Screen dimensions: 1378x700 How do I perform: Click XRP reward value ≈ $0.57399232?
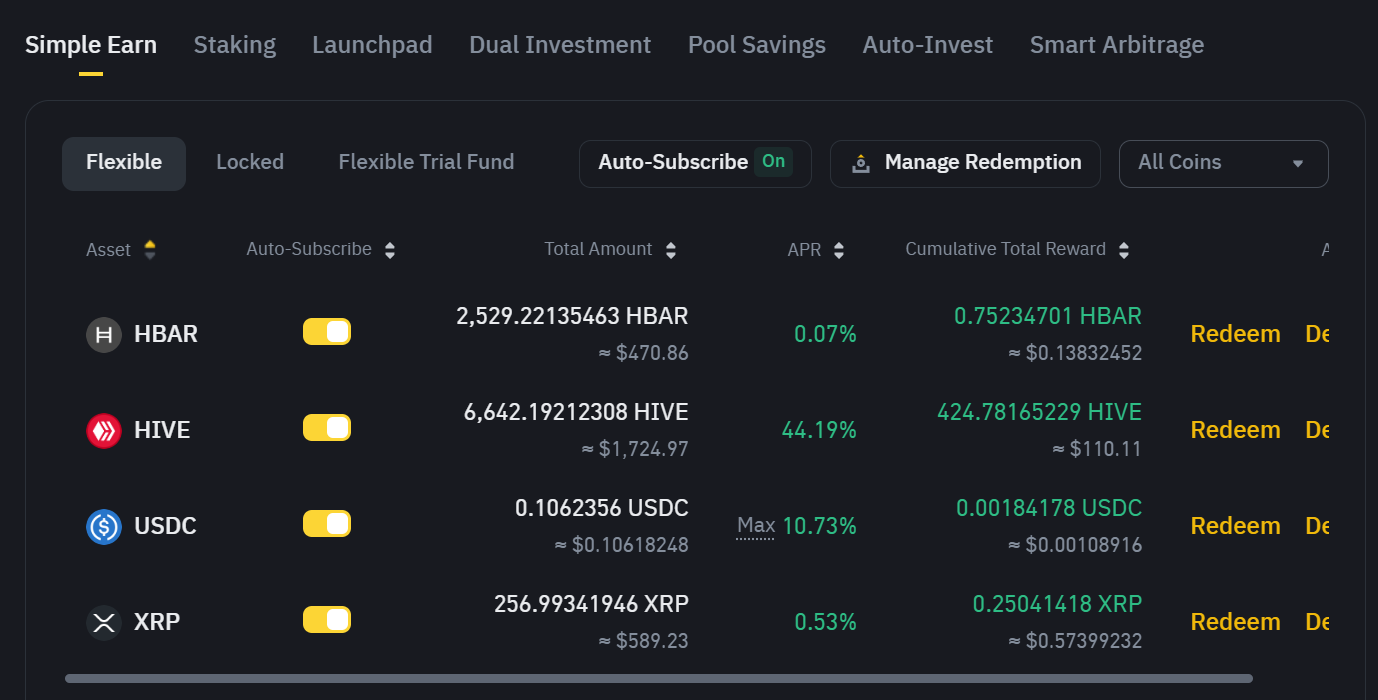pos(1075,641)
